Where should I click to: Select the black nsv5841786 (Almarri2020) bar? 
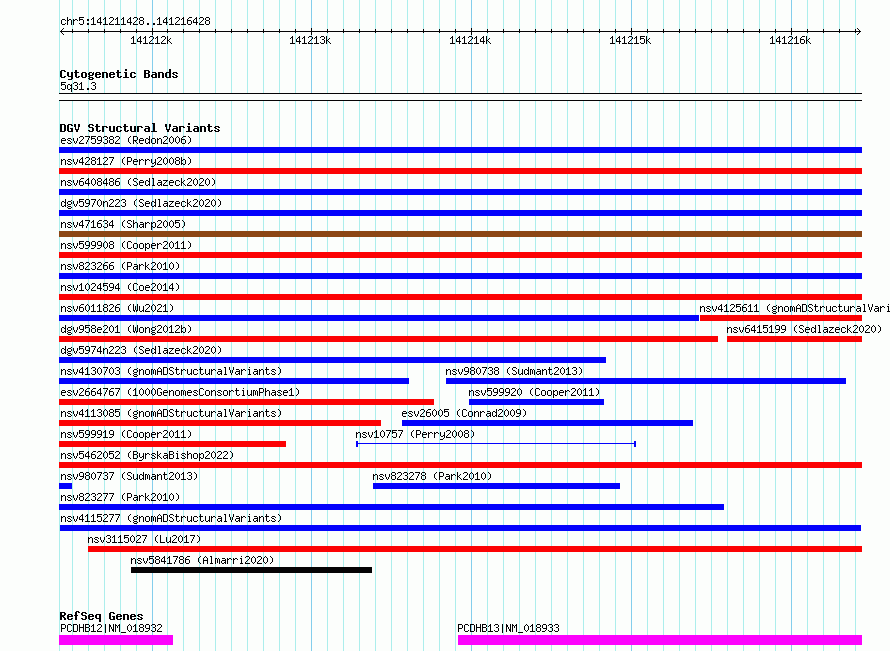pyautogui.click(x=251, y=570)
